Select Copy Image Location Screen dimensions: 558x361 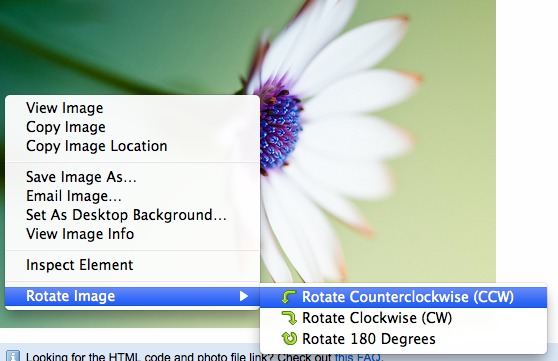click(132, 146)
